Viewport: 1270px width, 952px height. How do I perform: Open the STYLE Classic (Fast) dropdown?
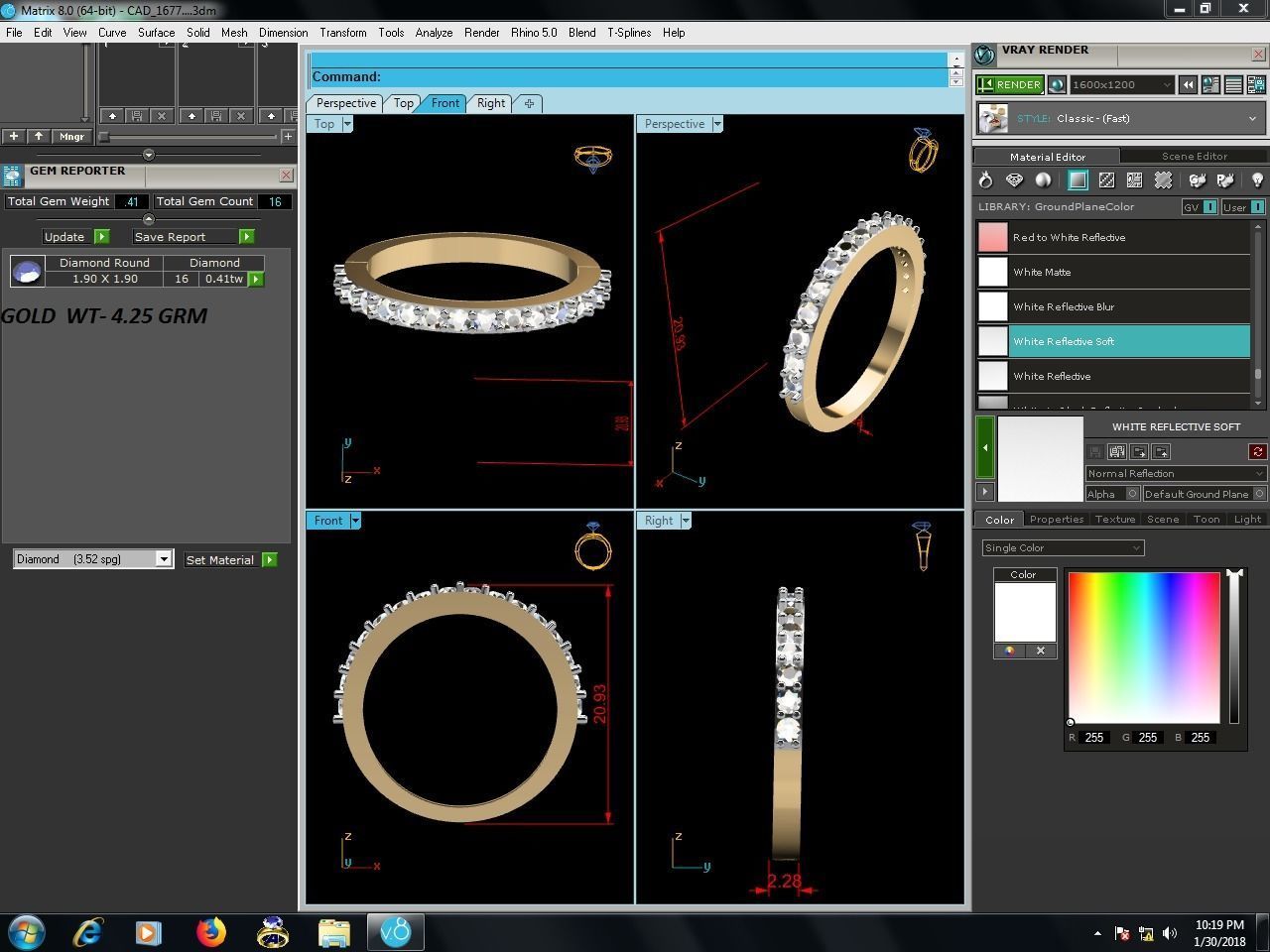[1119, 119]
